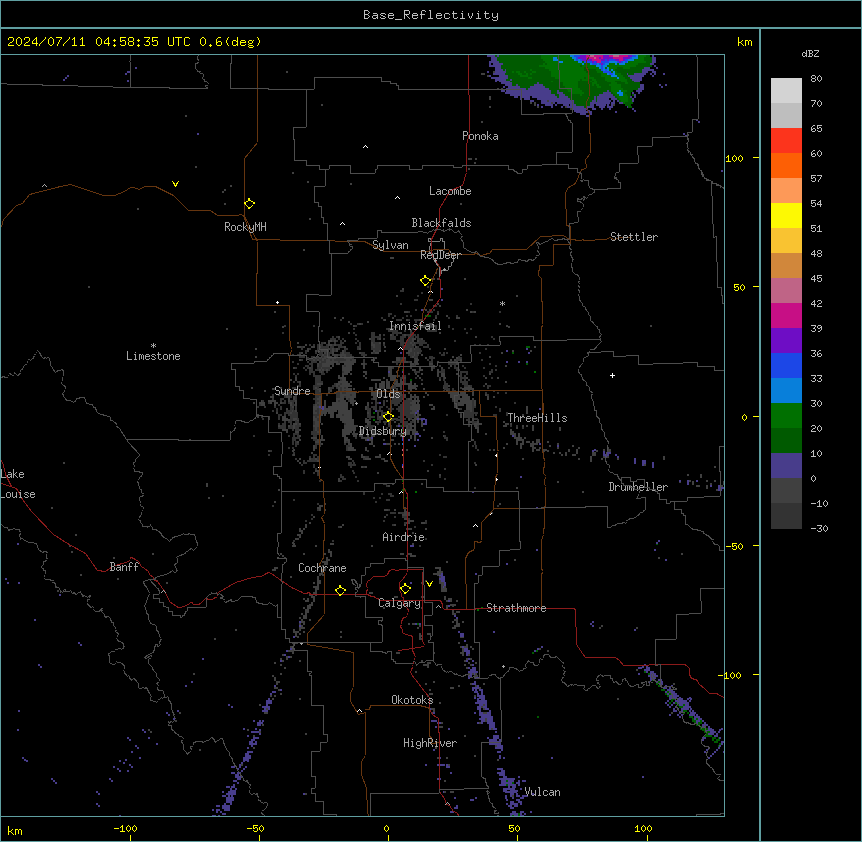Click the 0 tick on bottom axis
This screenshot has width=862, height=842.
(386, 828)
